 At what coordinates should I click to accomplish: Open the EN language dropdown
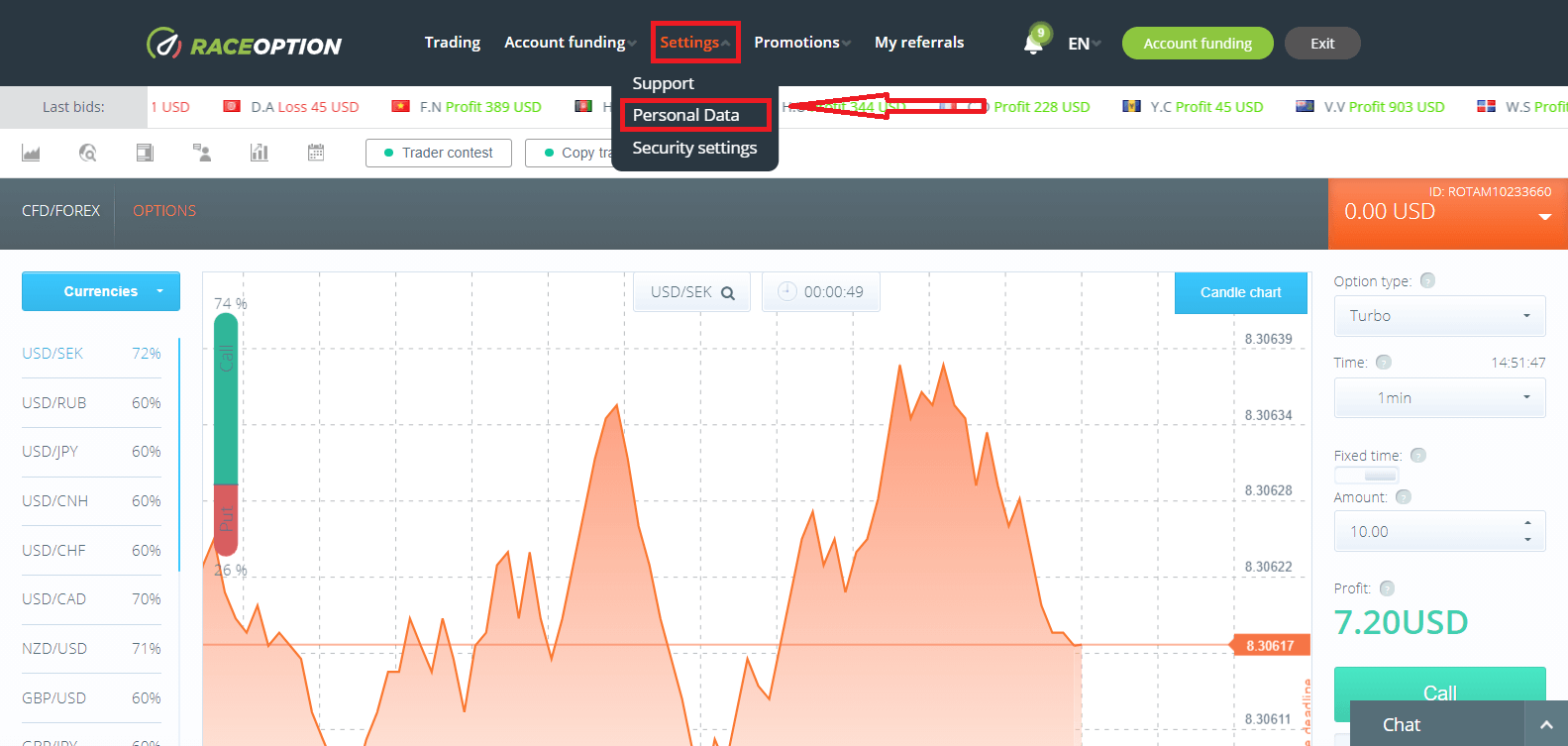point(1085,44)
